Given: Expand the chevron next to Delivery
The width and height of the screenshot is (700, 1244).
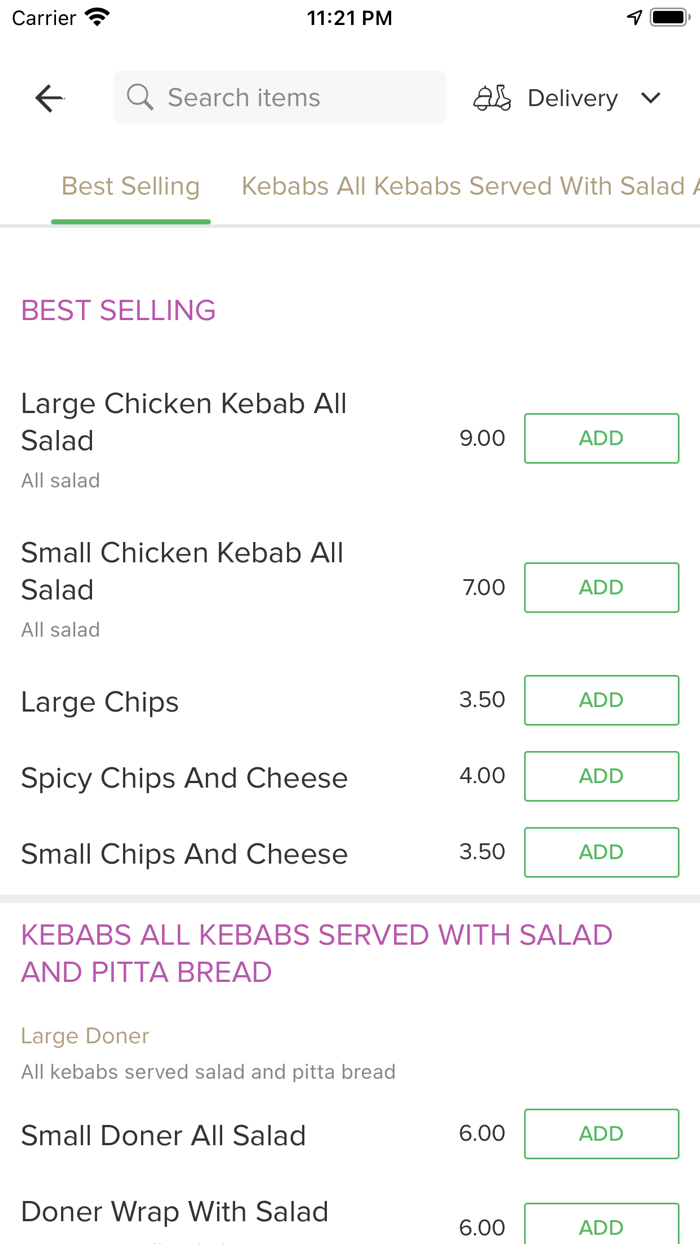Looking at the screenshot, I should point(650,98).
